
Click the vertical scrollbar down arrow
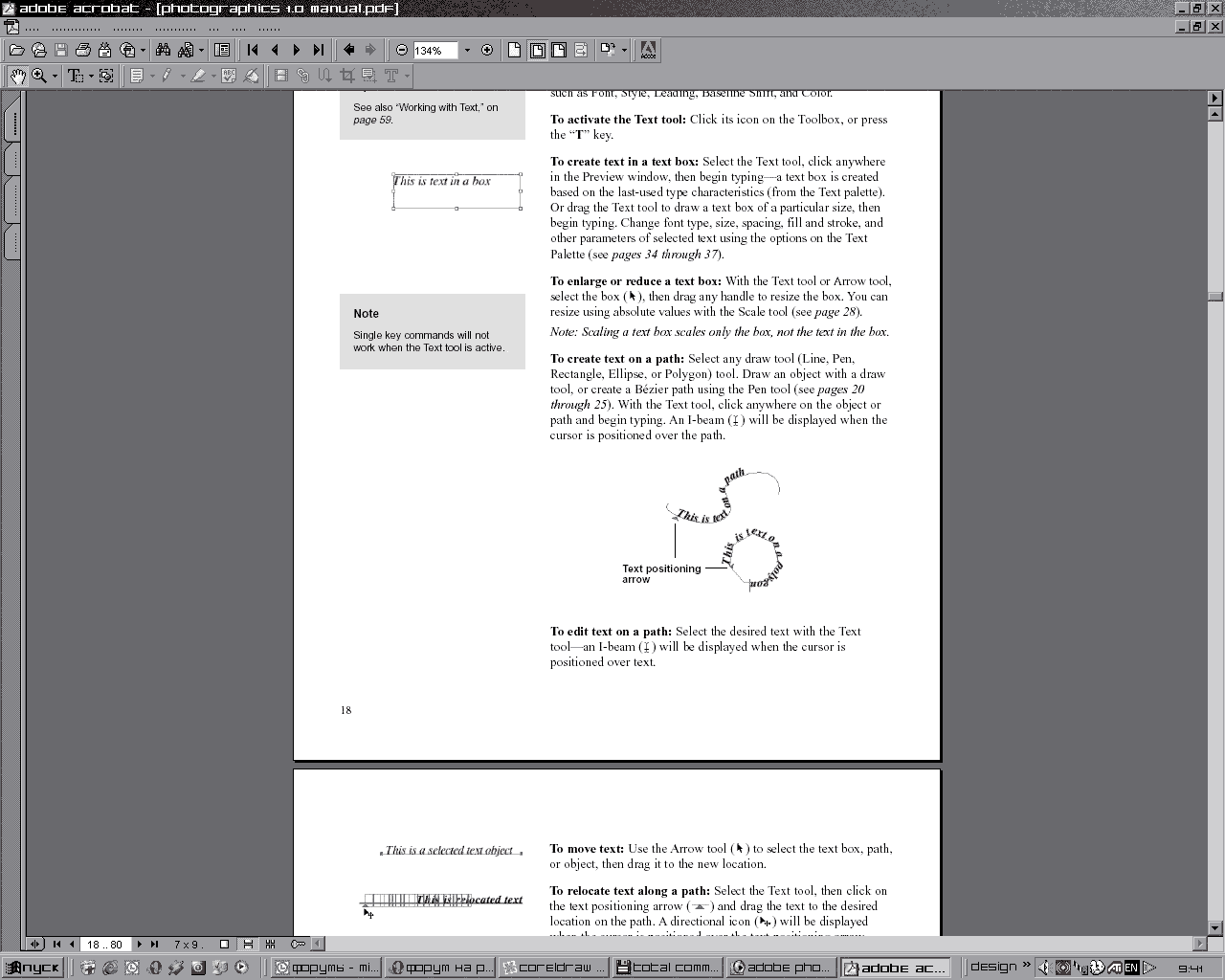[1215, 928]
